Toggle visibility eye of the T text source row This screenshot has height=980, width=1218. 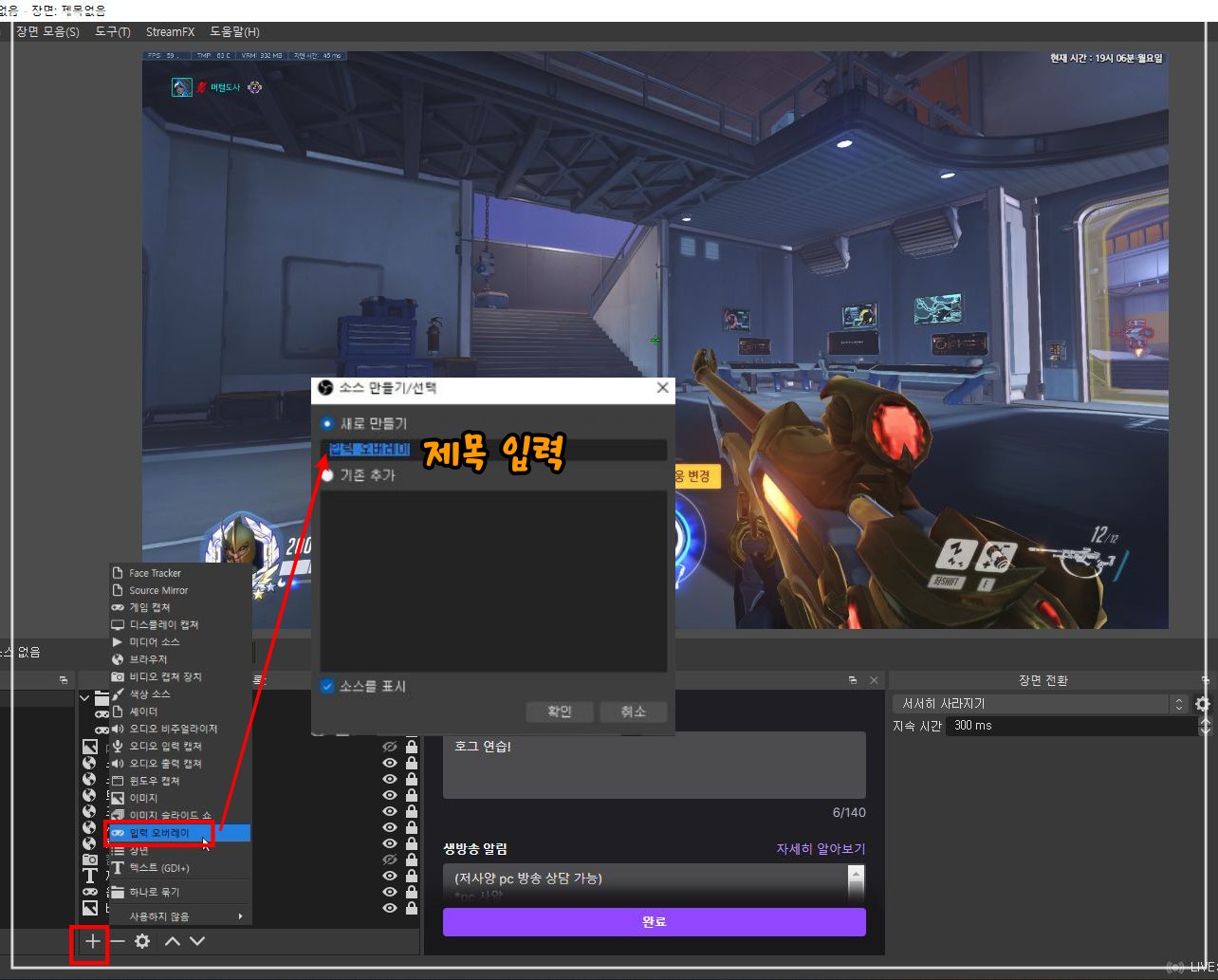(x=389, y=875)
